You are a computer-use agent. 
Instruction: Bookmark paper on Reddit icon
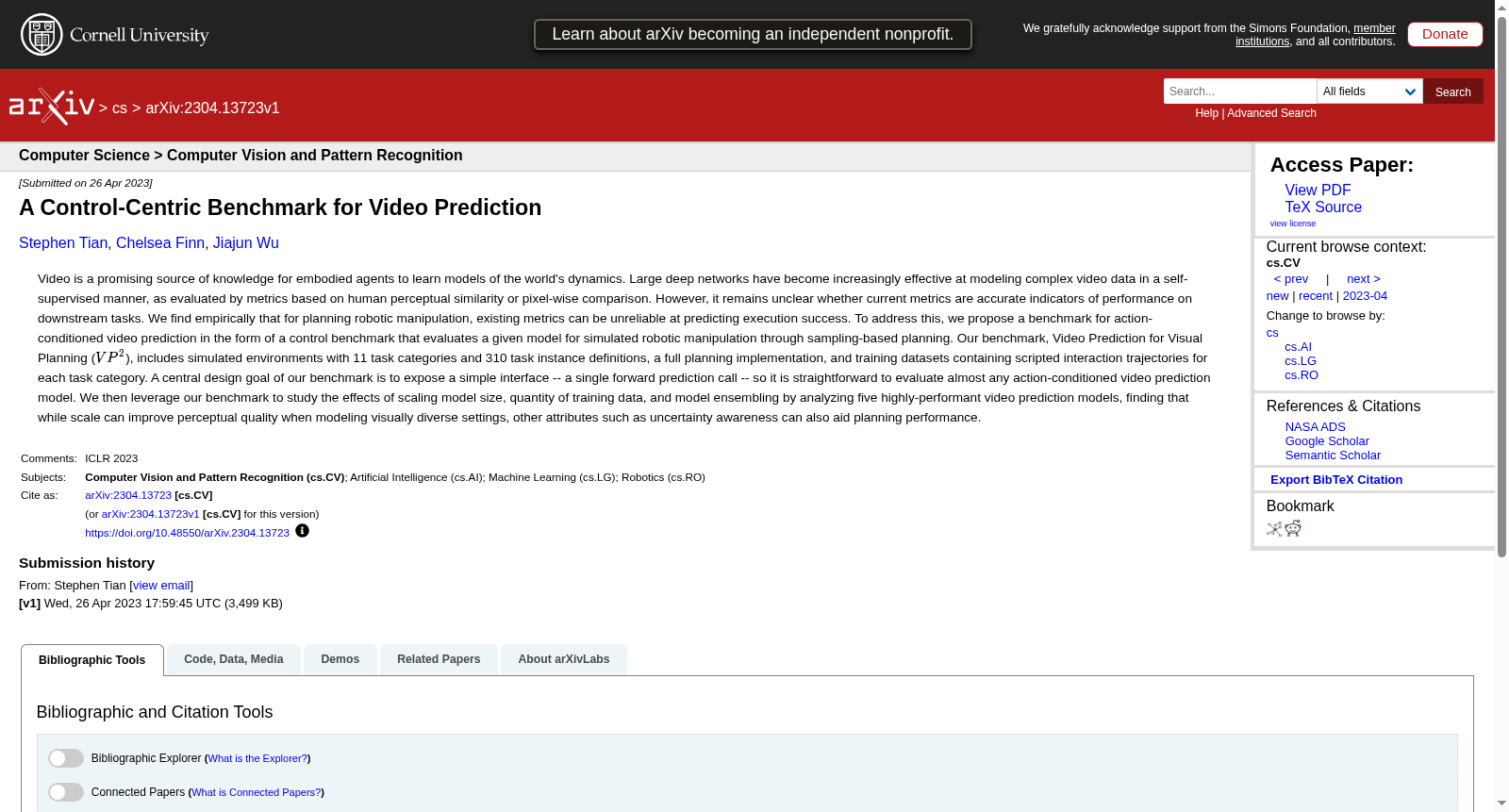1293,528
